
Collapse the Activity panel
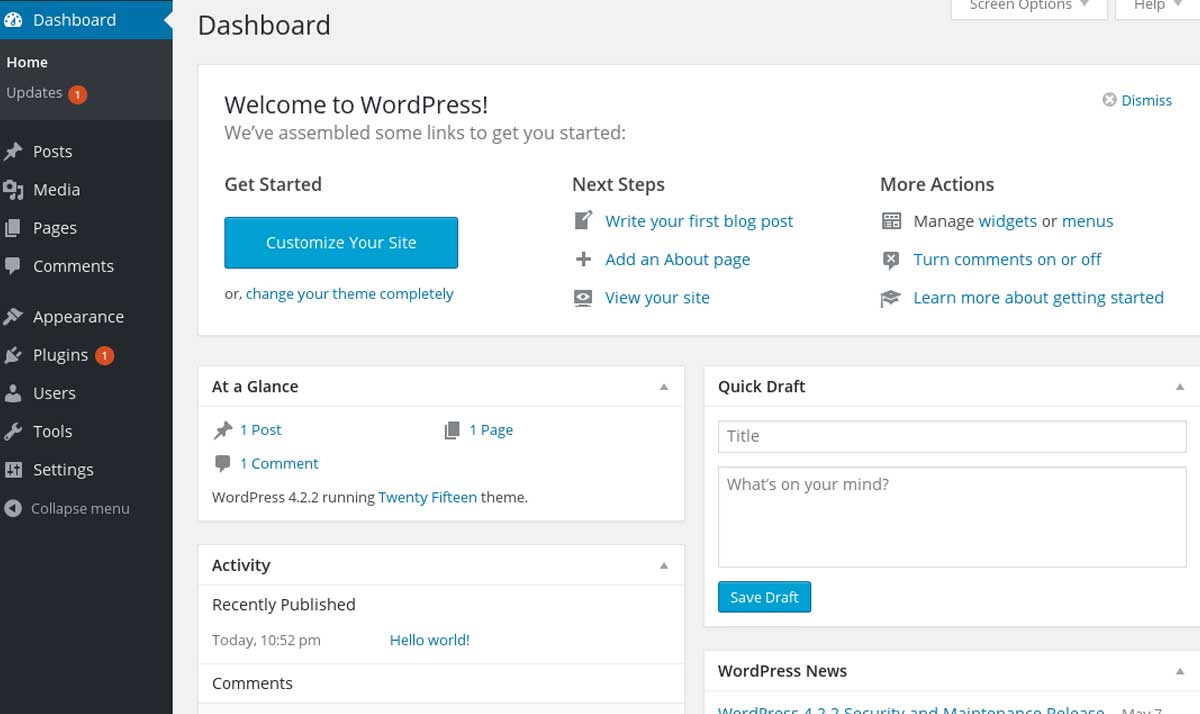click(x=663, y=565)
